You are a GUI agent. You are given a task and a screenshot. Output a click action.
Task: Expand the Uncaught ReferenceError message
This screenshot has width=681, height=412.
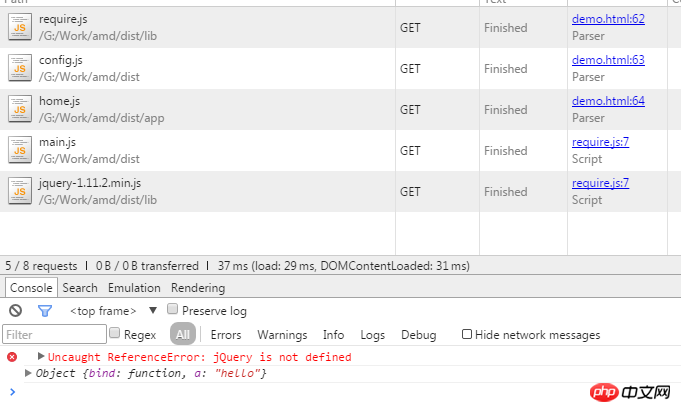[x=41, y=357]
